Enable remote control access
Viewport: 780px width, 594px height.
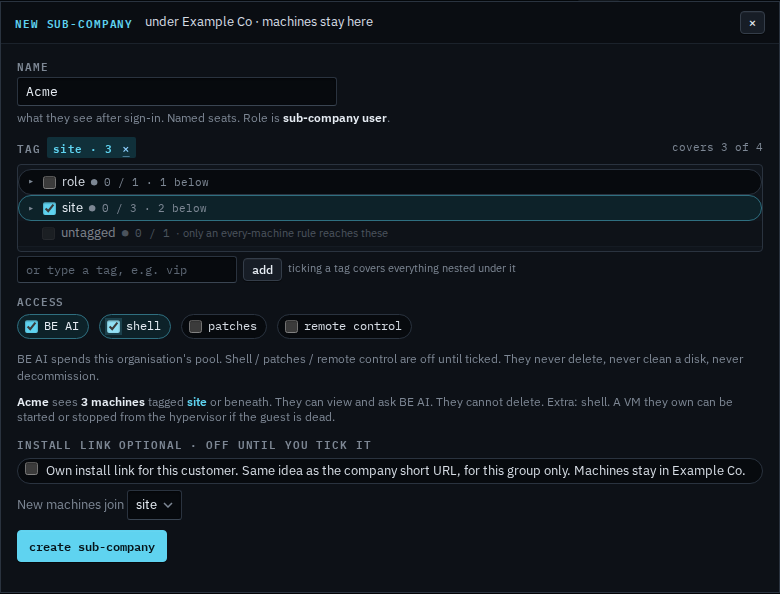[292, 326]
